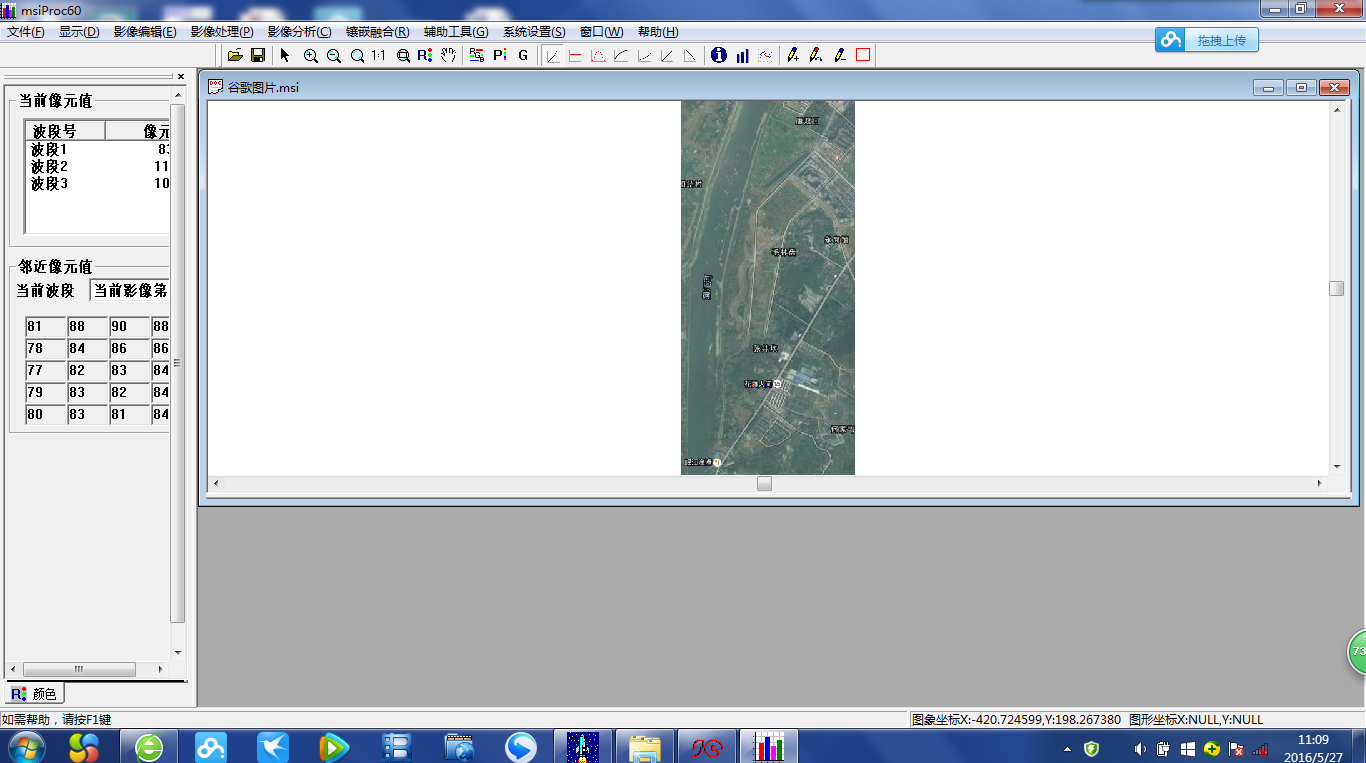This screenshot has width=1366, height=763.
Task: Click the inverse linear (descending) stretch icon
Action: tap(690, 56)
